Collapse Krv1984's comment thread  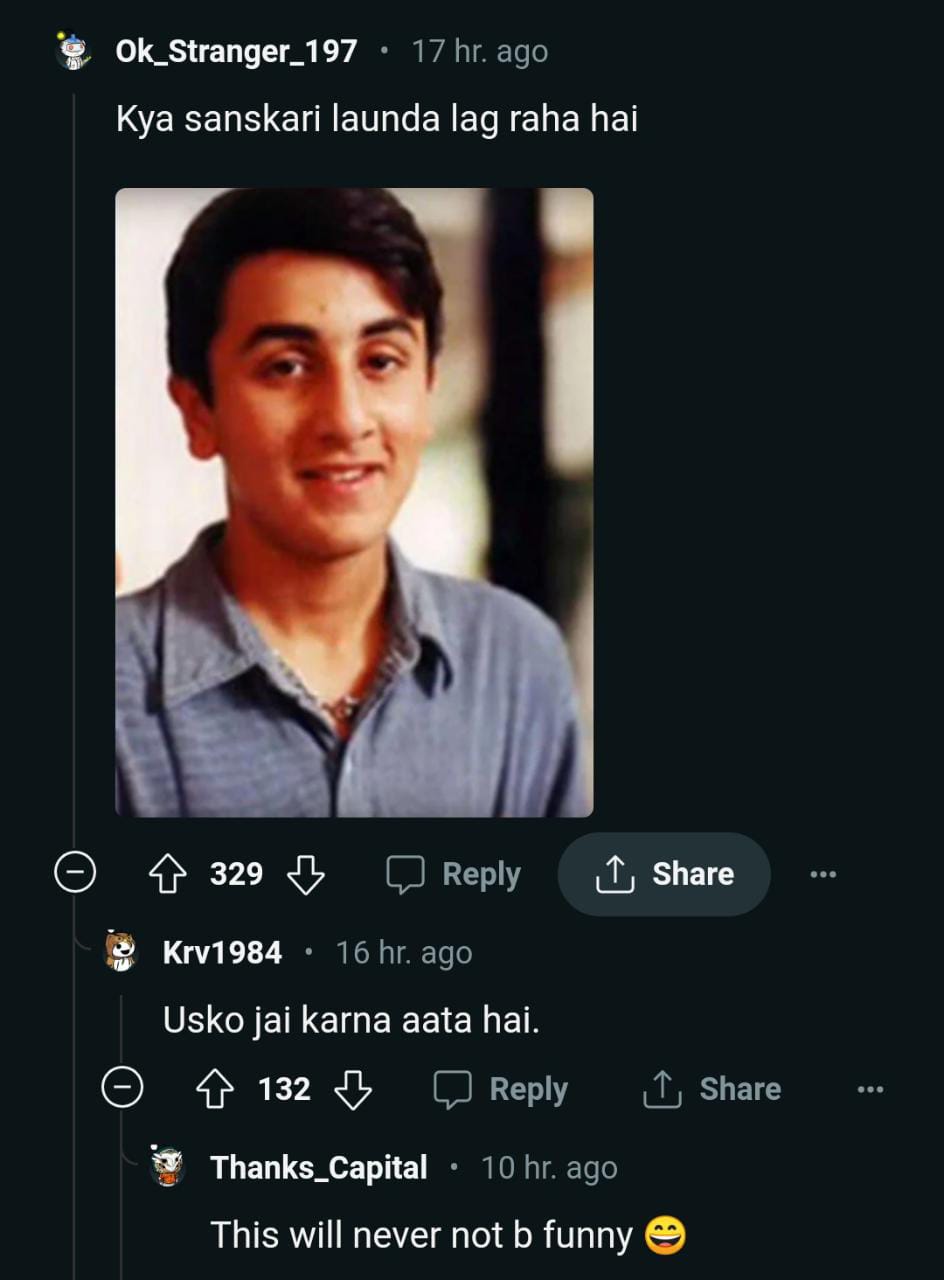(122, 1089)
